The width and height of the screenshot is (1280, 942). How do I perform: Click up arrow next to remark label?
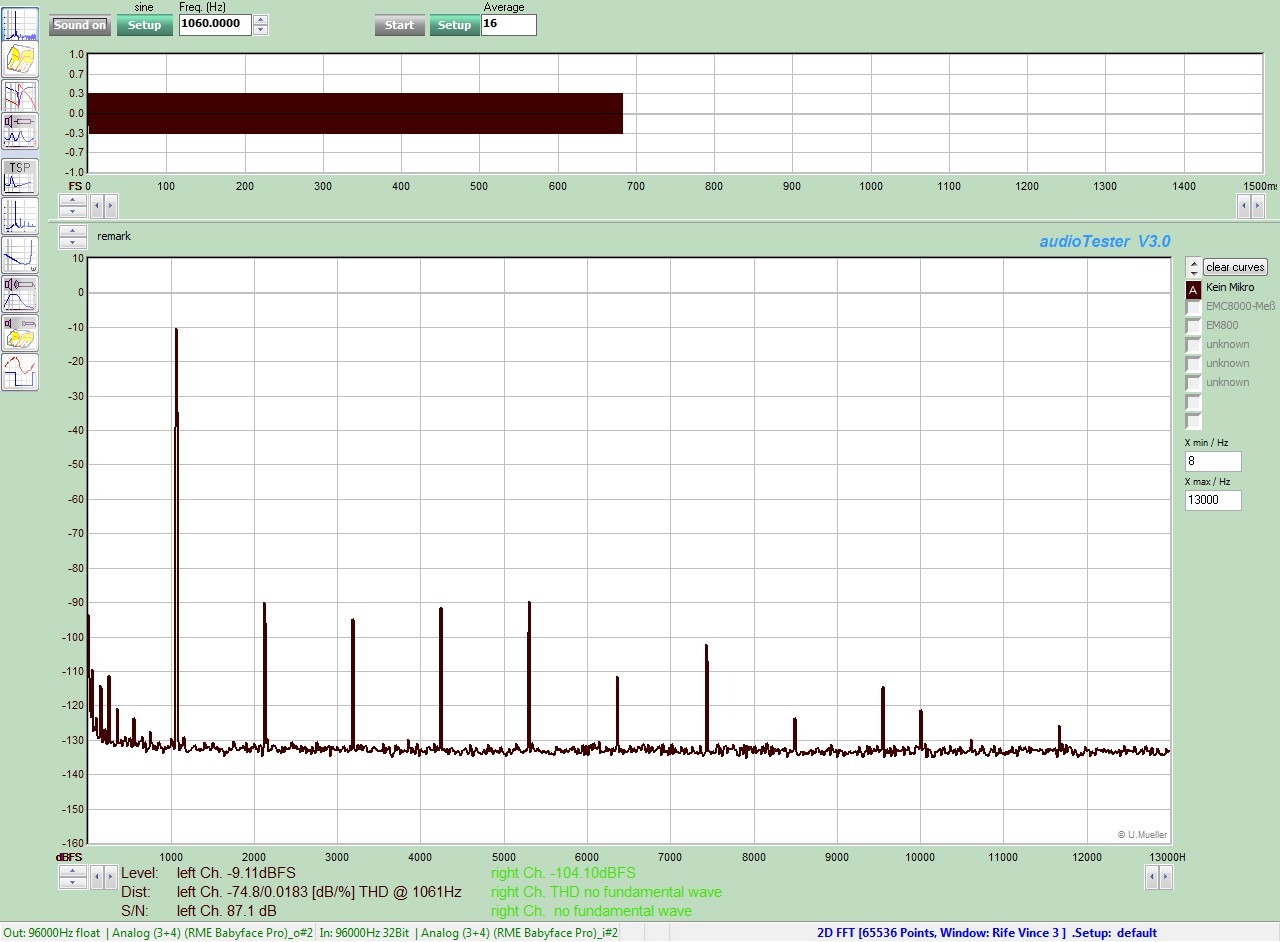click(x=72, y=231)
